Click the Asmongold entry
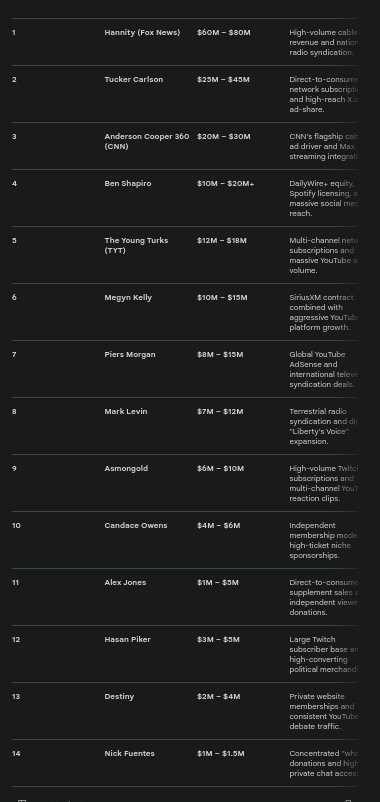Image resolution: width=380 pixels, height=802 pixels. pos(126,469)
